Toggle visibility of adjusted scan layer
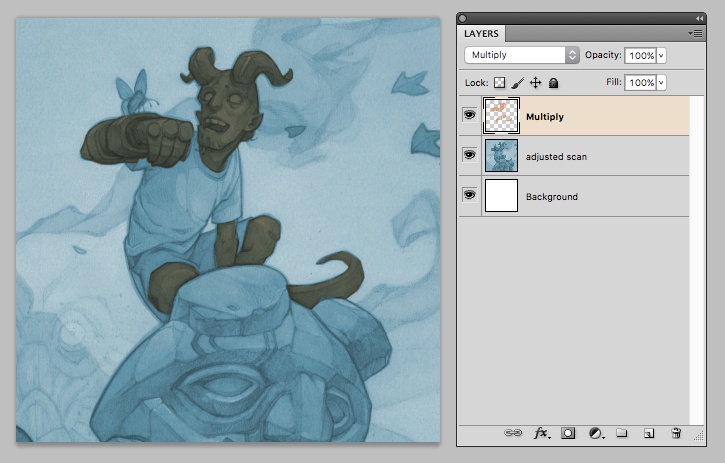 [469, 156]
